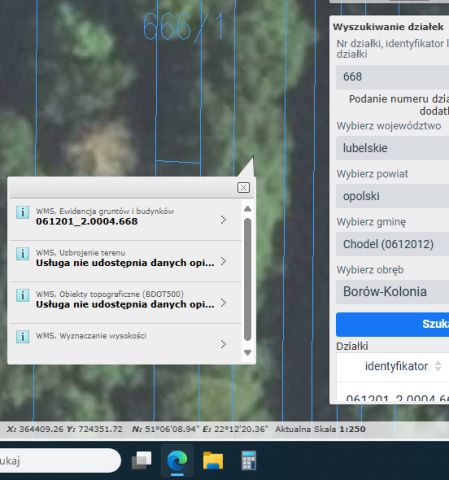Select parcel identifier 061201_2.0004.668
The image size is (449, 480).
click(87, 221)
